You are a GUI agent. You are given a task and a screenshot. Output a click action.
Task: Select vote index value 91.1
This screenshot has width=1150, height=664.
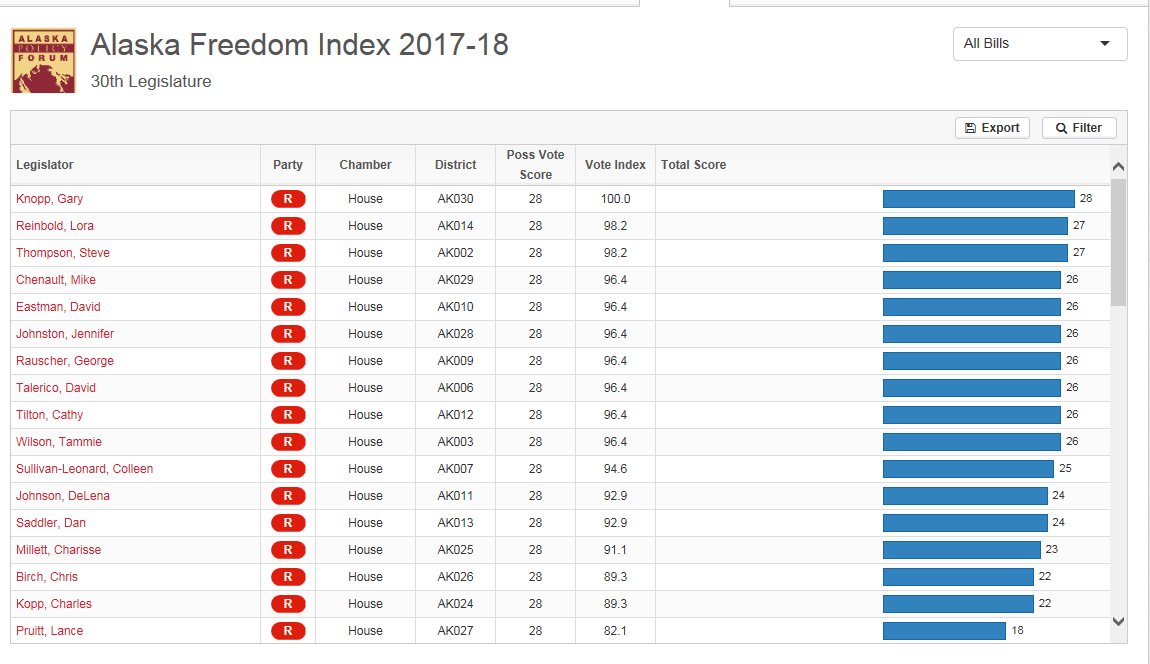(x=615, y=550)
